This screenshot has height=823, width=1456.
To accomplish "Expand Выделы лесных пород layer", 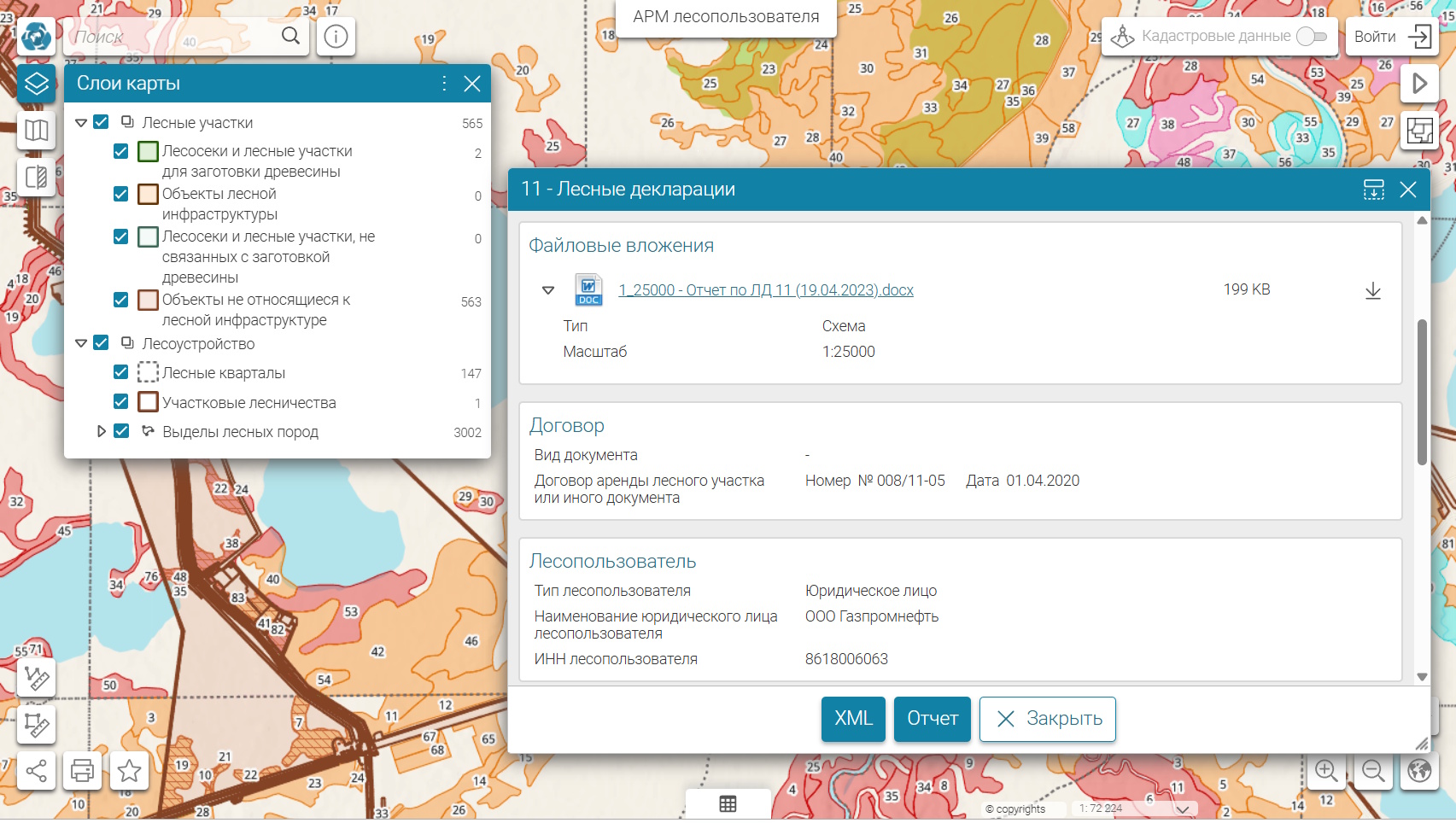I will click(x=101, y=432).
